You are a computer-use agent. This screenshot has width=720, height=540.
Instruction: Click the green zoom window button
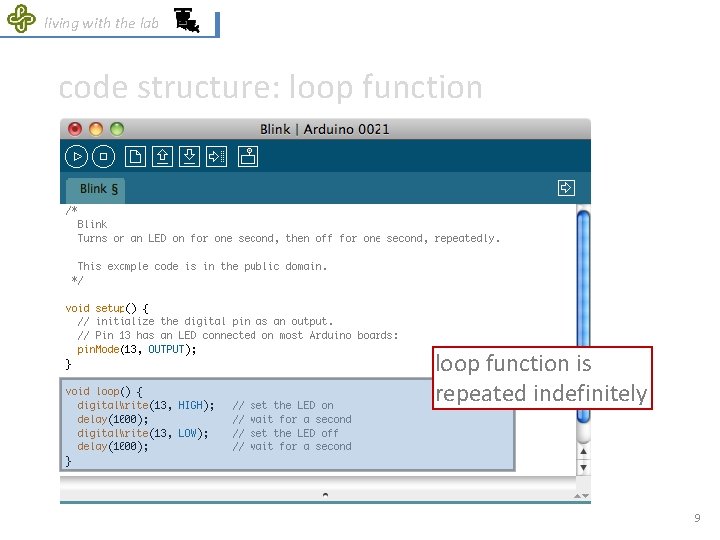(x=117, y=129)
